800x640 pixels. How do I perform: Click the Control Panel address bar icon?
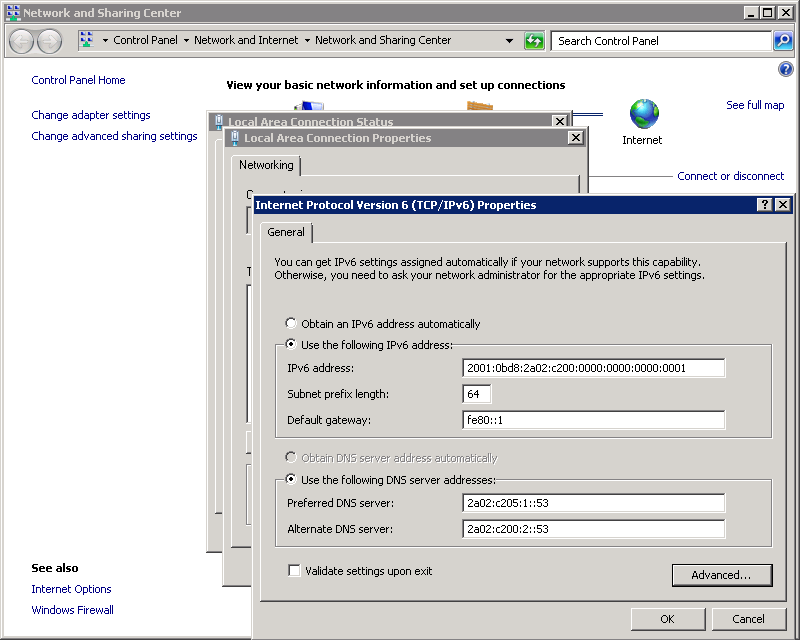click(x=87, y=41)
